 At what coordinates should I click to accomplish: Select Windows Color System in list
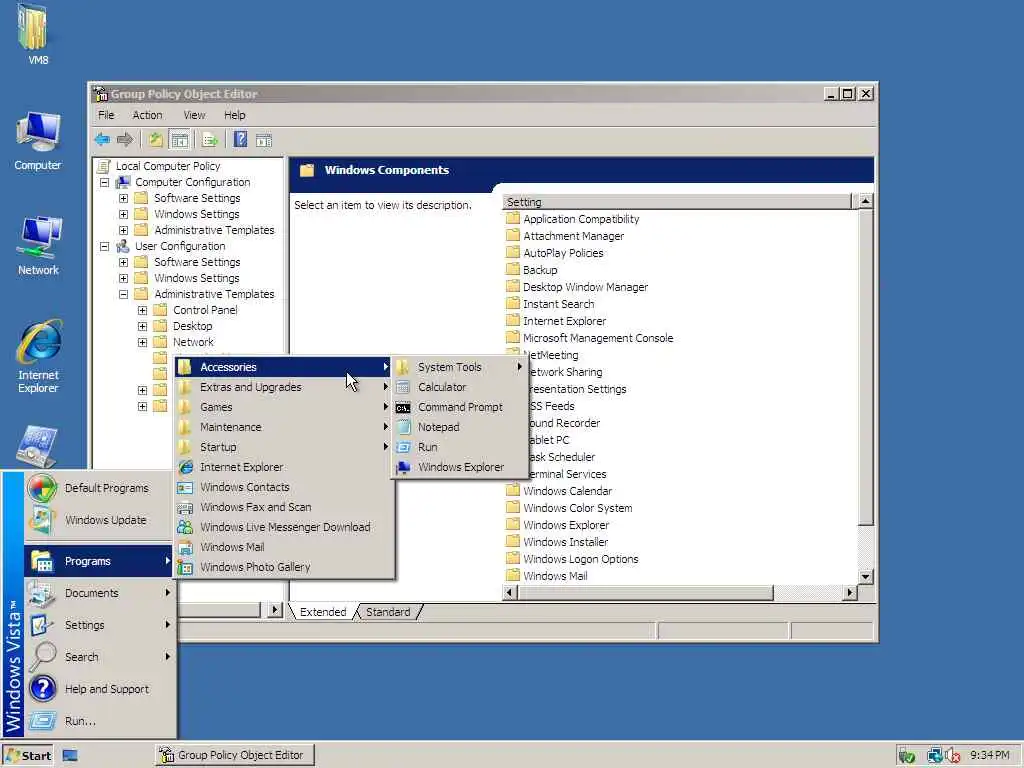[569, 508]
